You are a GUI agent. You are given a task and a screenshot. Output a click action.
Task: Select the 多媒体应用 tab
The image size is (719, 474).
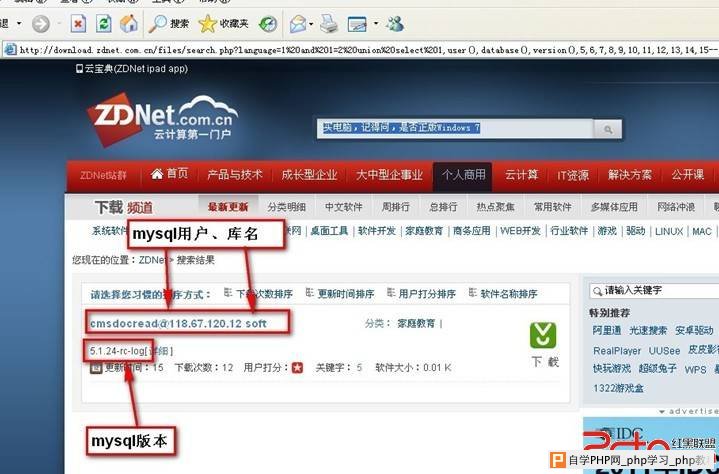[614, 207]
